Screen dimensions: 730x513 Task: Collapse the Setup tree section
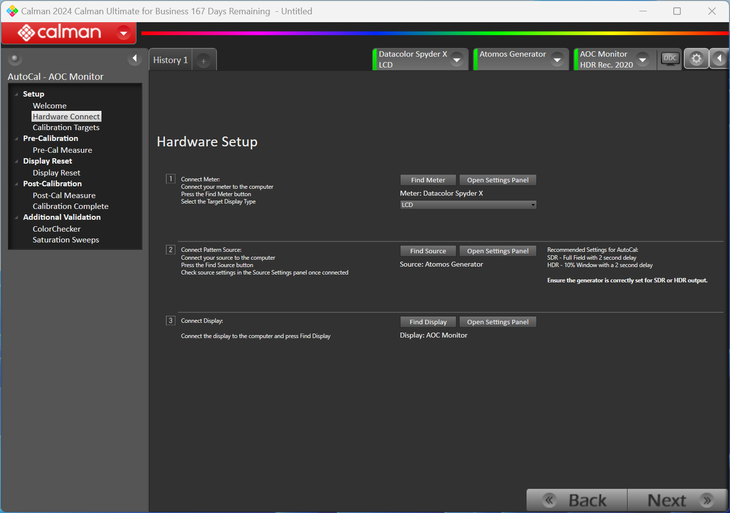click(x=16, y=94)
